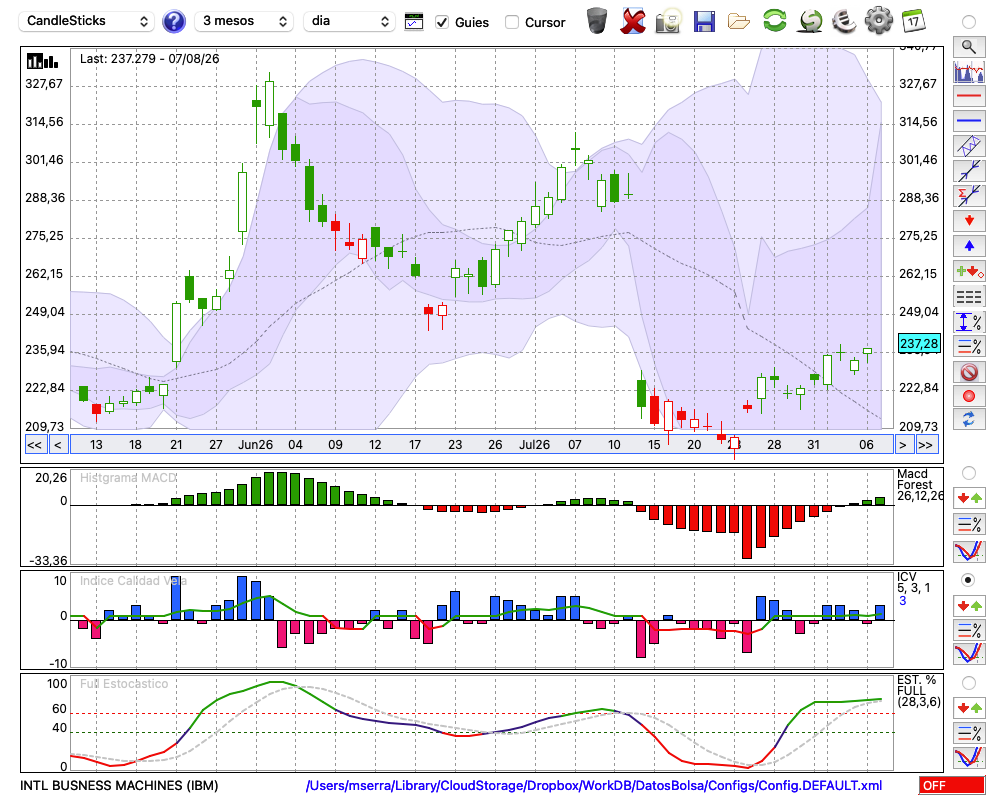Click the << rewind button on timeline
1000x800 pixels.
(35, 445)
